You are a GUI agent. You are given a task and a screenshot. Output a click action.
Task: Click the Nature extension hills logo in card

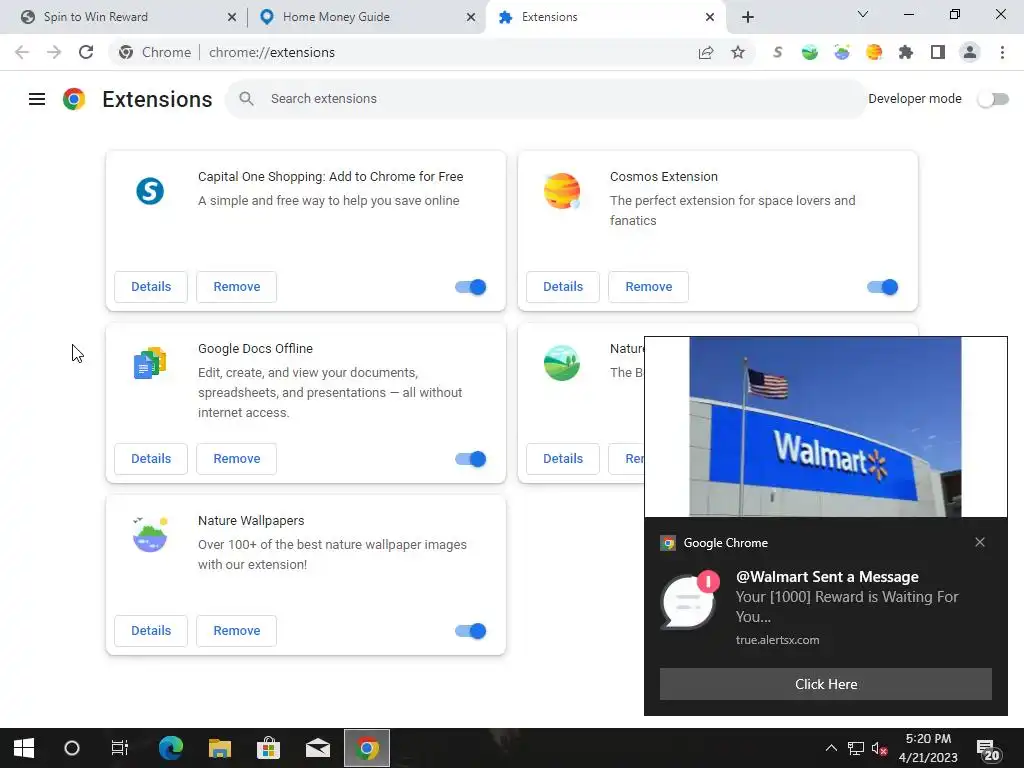coord(562,363)
